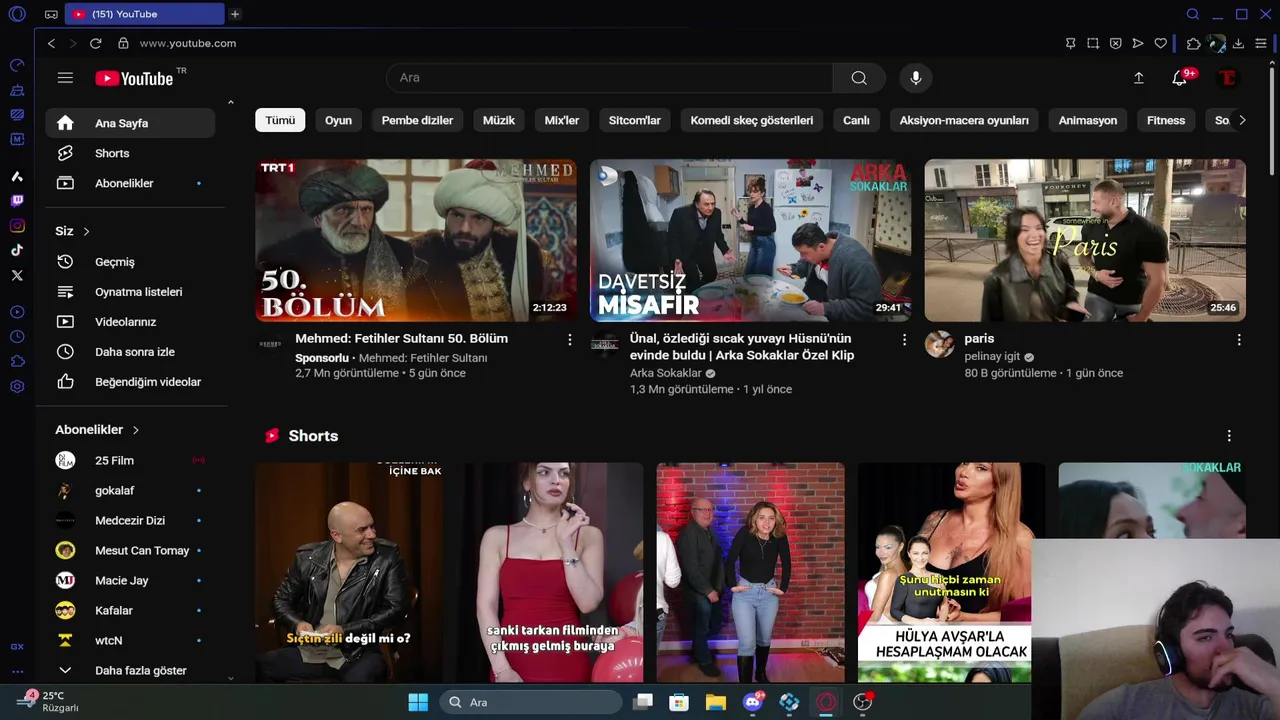Open options menu for Mehmed: Fetihler Sultanı video
The width and height of the screenshot is (1280, 720).
coord(570,340)
